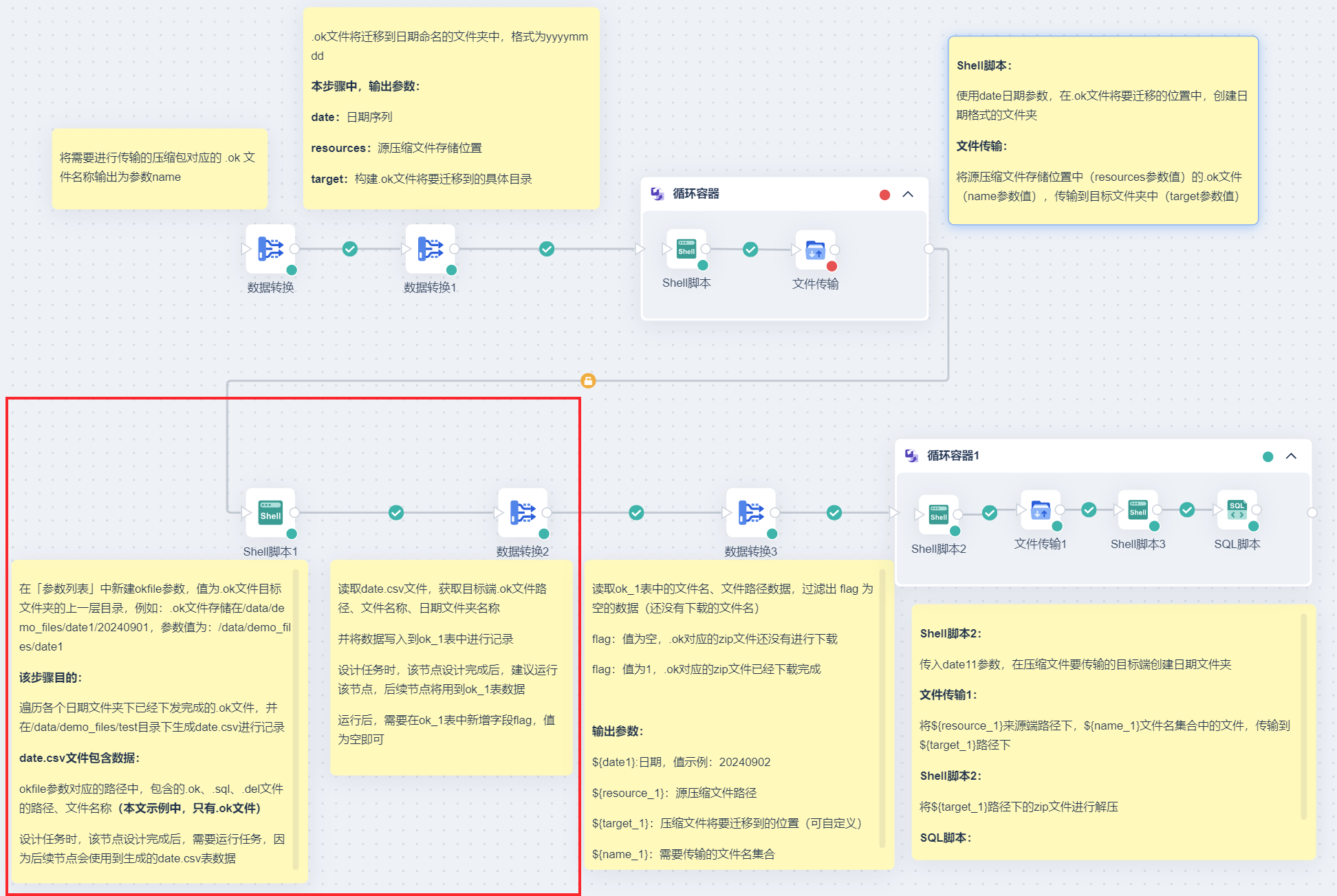Select the 文件传输1 node icon

pos(1041,510)
